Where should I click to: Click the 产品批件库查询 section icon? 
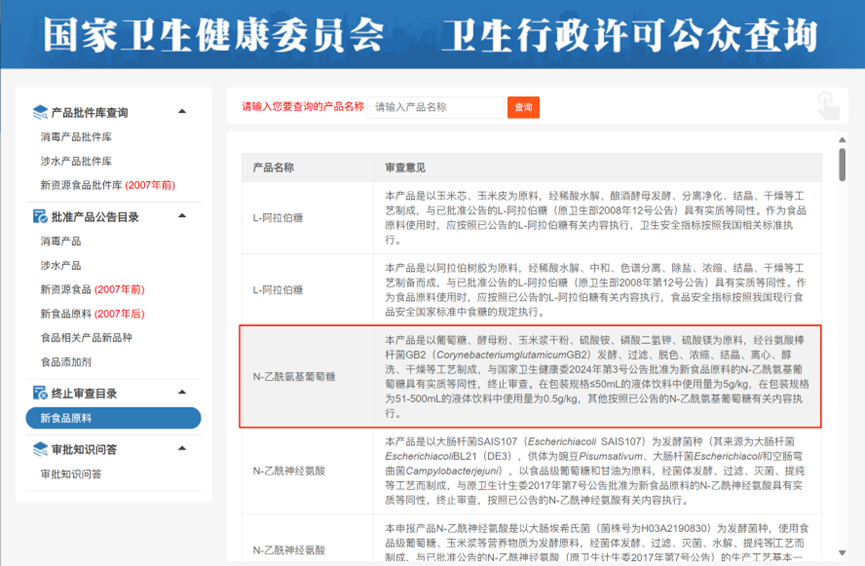[x=40, y=113]
